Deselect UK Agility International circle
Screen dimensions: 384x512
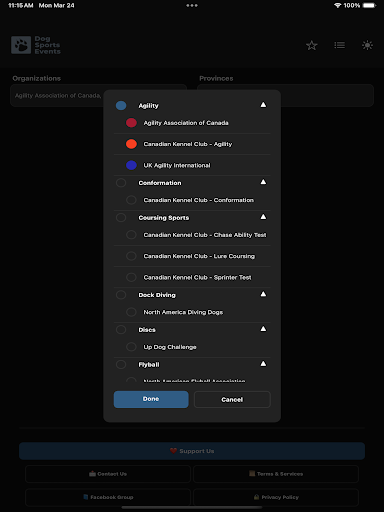(x=131, y=165)
